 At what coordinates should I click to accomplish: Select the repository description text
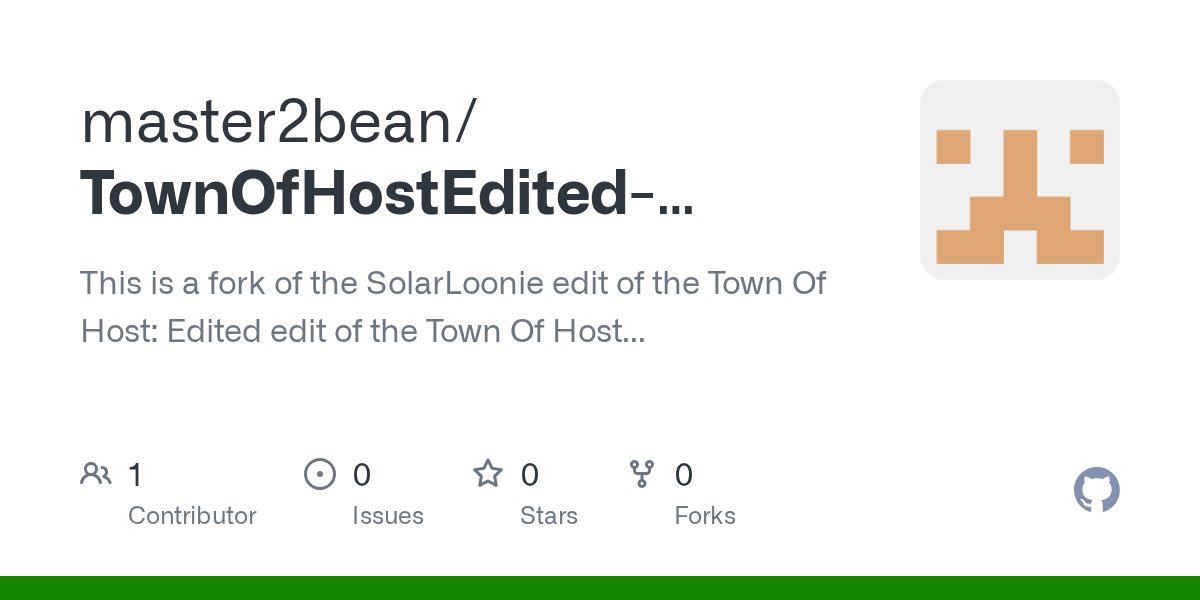[452, 306]
